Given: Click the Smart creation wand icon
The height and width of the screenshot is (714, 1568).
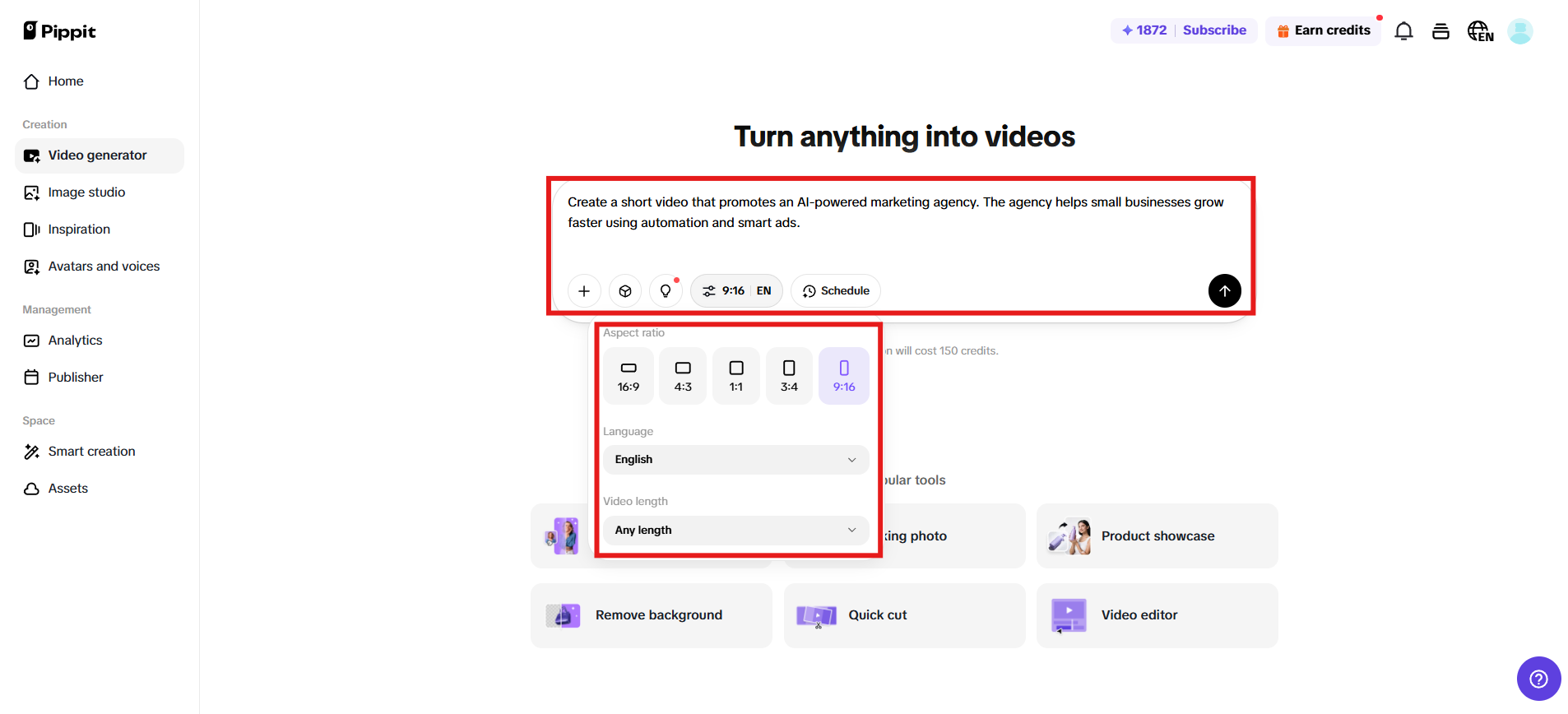Looking at the screenshot, I should coord(31,452).
